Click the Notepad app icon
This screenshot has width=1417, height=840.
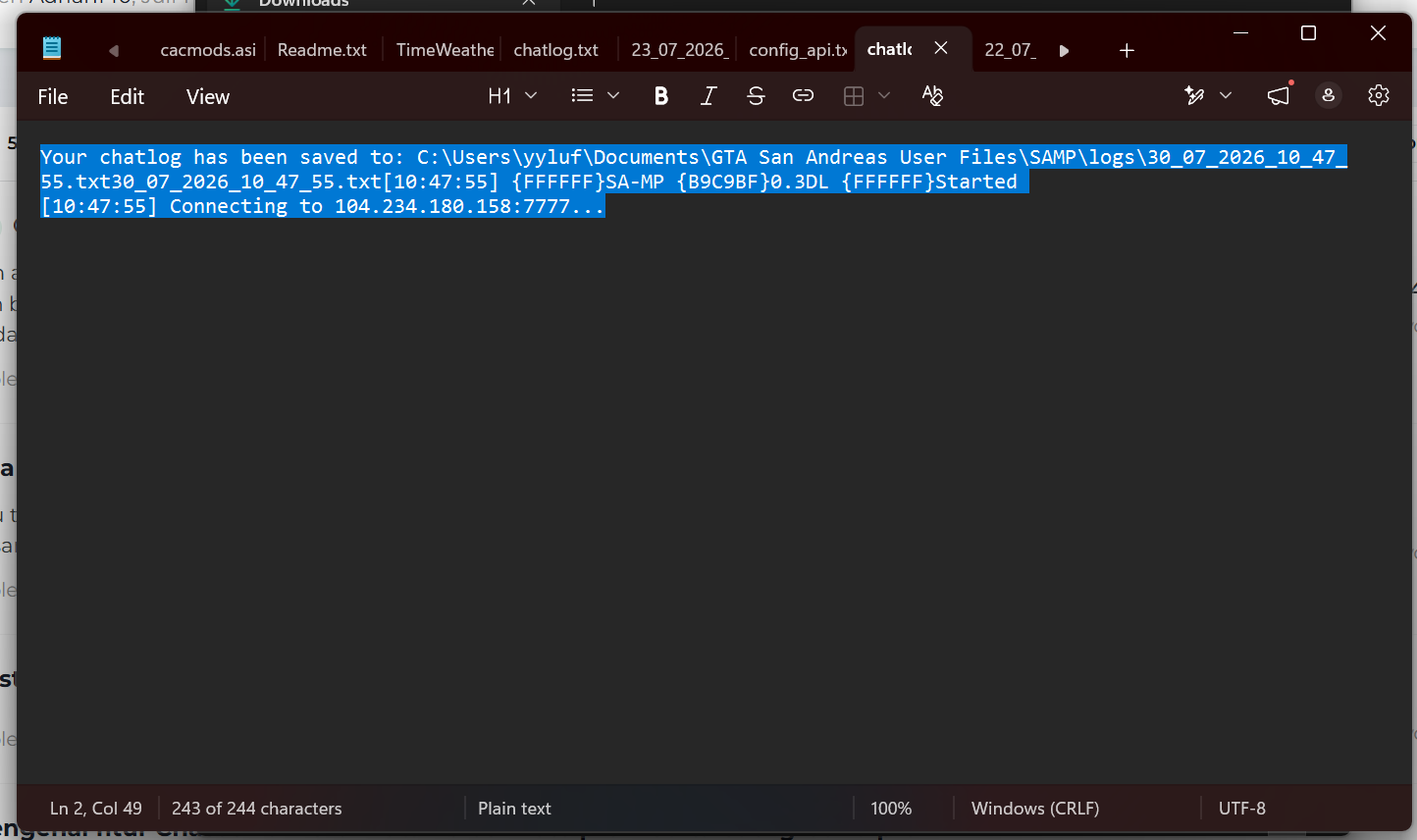coord(52,48)
